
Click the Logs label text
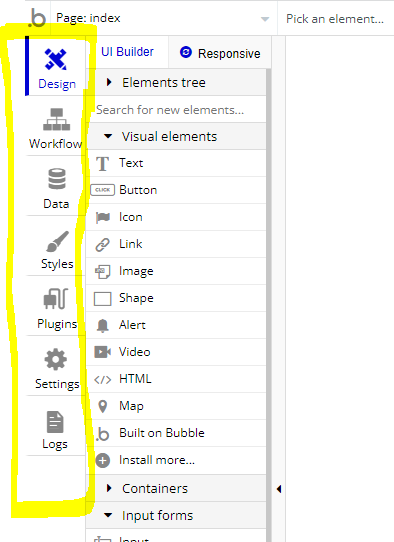(x=55, y=444)
